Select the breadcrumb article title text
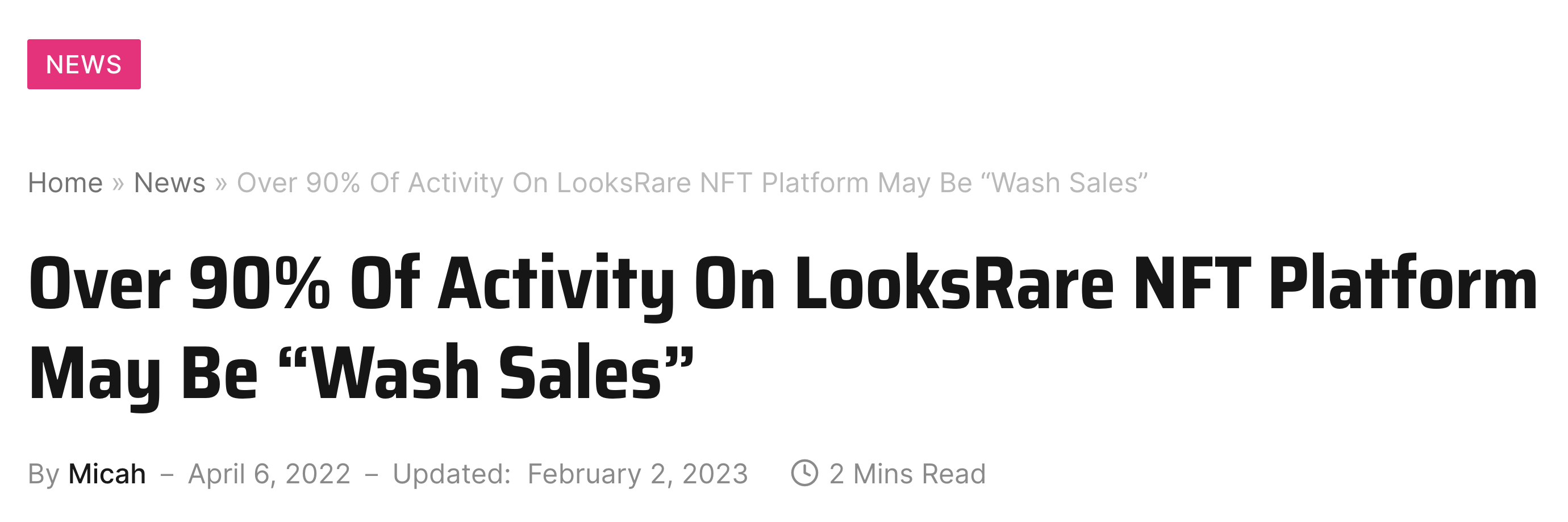 [692, 183]
